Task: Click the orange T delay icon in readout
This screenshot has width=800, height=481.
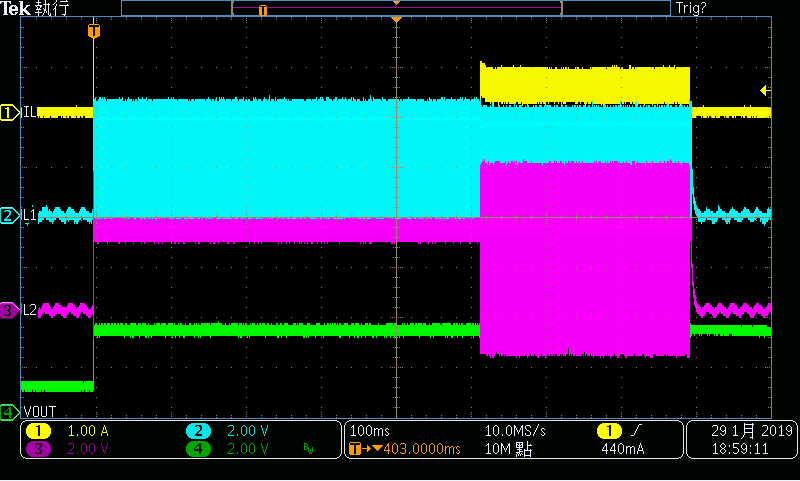Action: coord(355,449)
